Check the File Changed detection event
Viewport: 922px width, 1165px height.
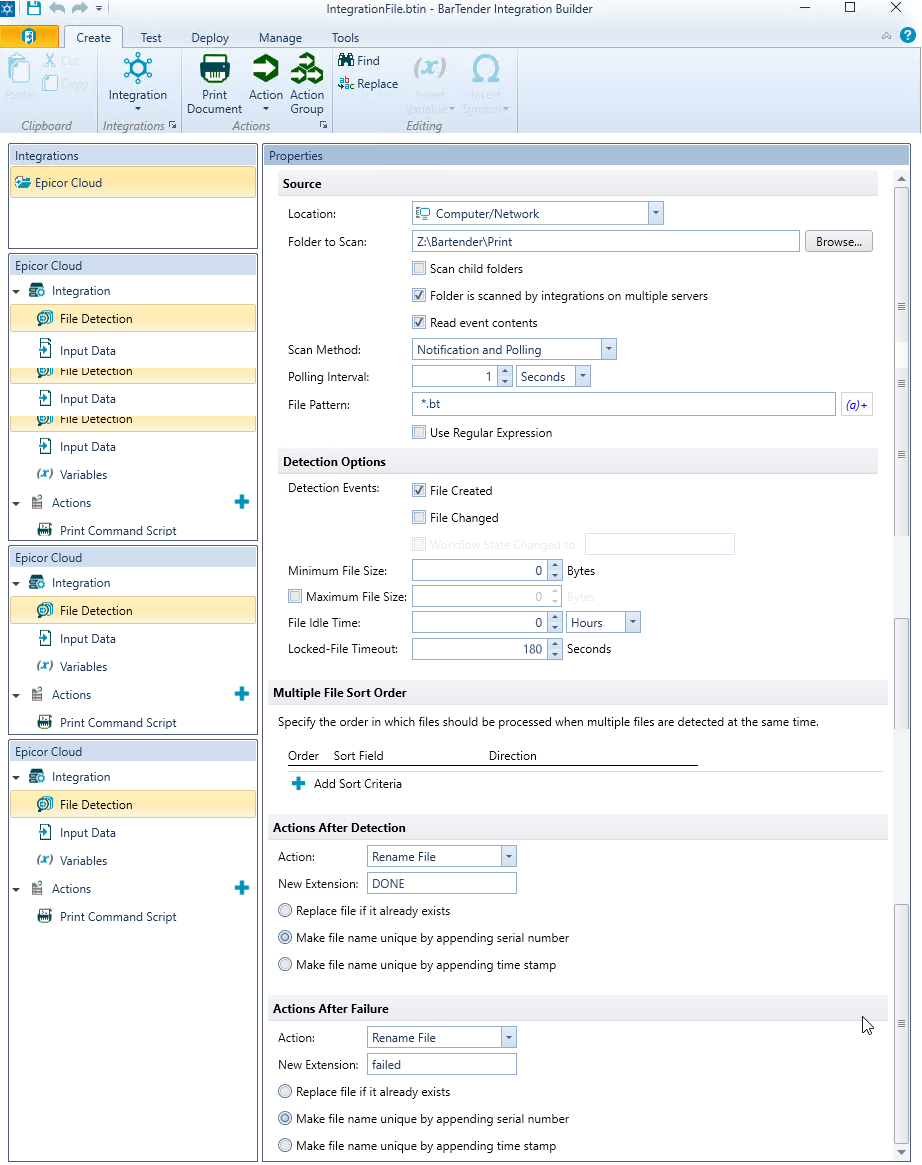coord(420,518)
